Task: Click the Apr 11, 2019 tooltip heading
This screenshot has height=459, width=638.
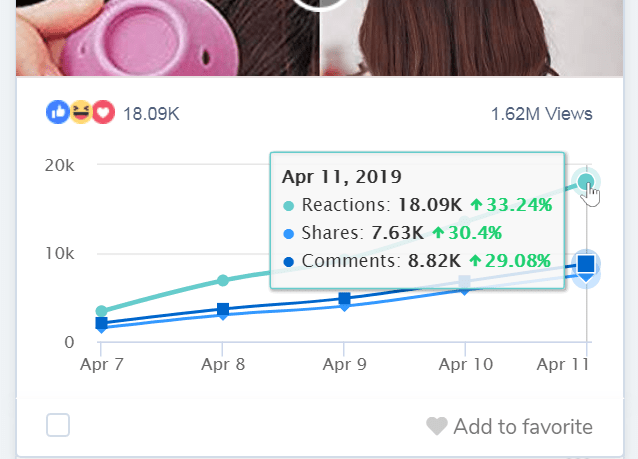Action: (x=341, y=177)
